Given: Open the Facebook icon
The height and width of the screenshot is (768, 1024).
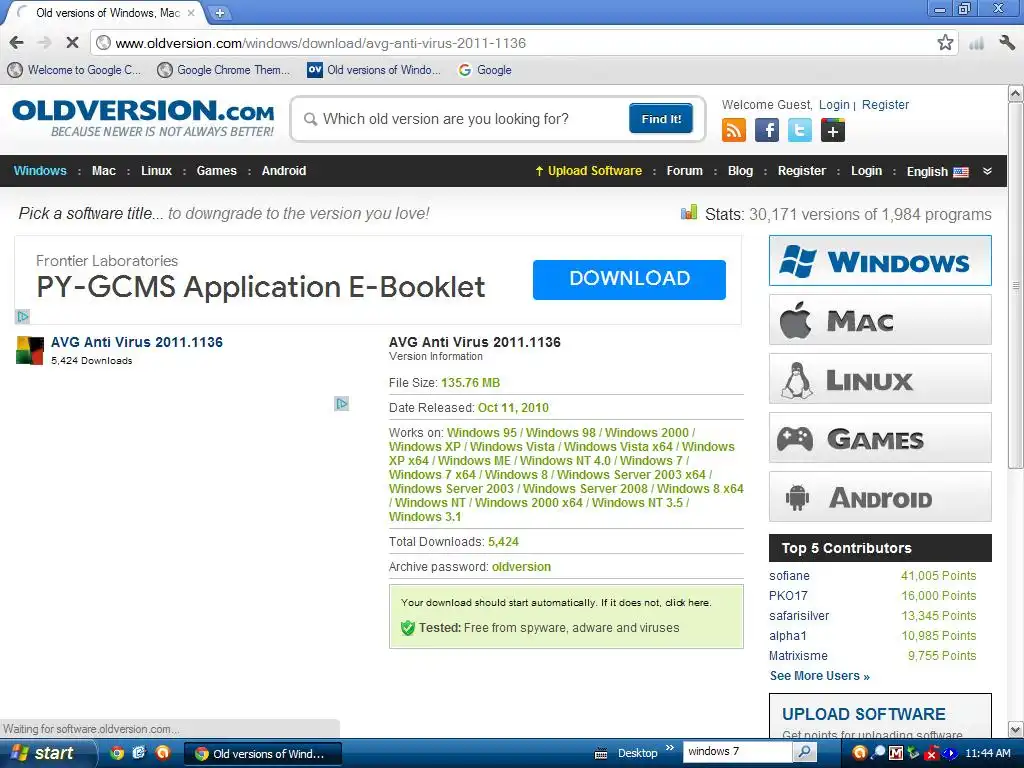Looking at the screenshot, I should point(767,131).
